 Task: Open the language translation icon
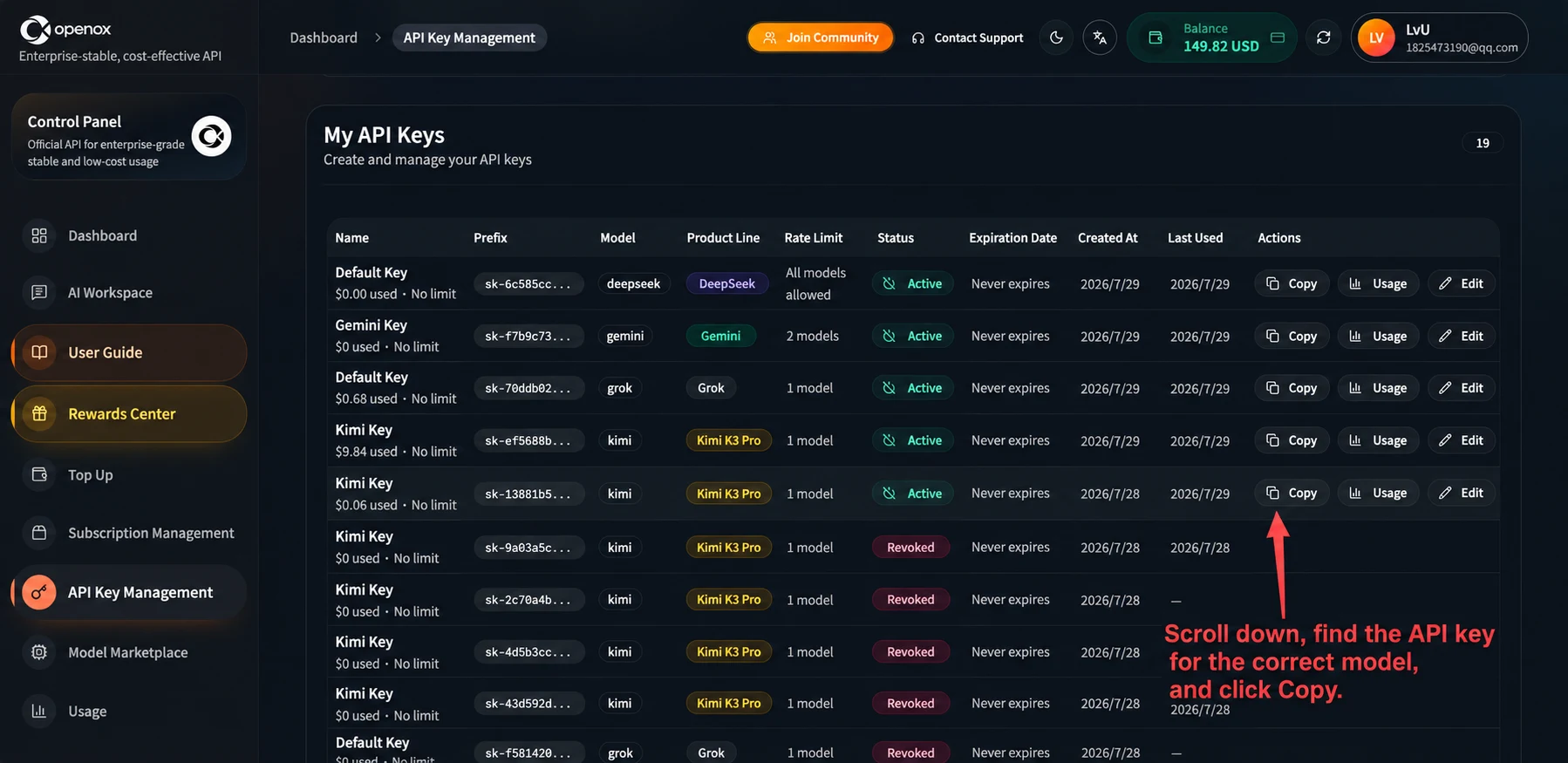1100,37
